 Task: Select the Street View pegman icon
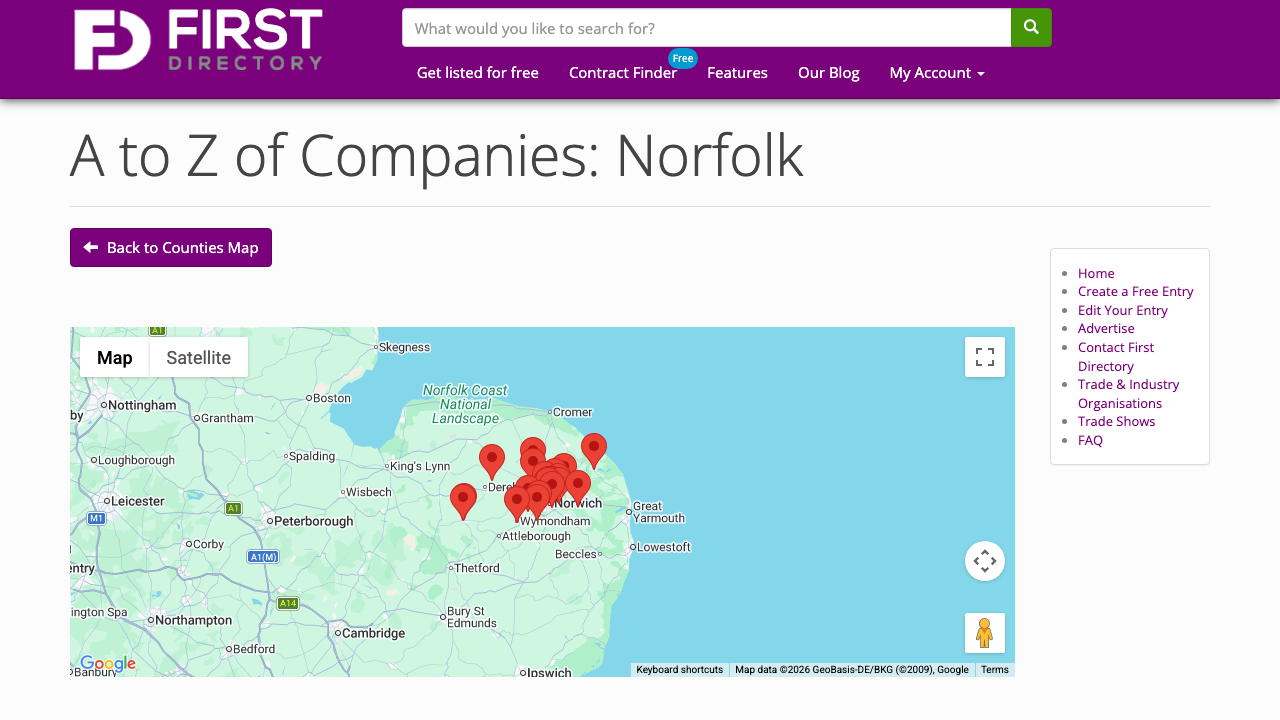coord(984,633)
